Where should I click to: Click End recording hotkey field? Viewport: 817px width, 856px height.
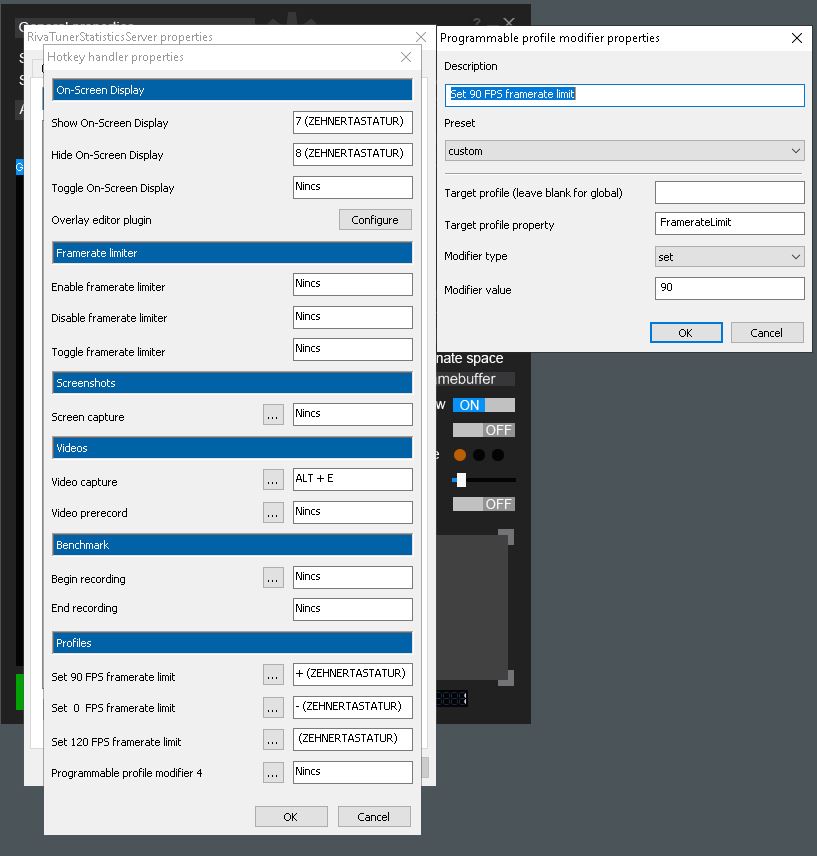pos(353,609)
